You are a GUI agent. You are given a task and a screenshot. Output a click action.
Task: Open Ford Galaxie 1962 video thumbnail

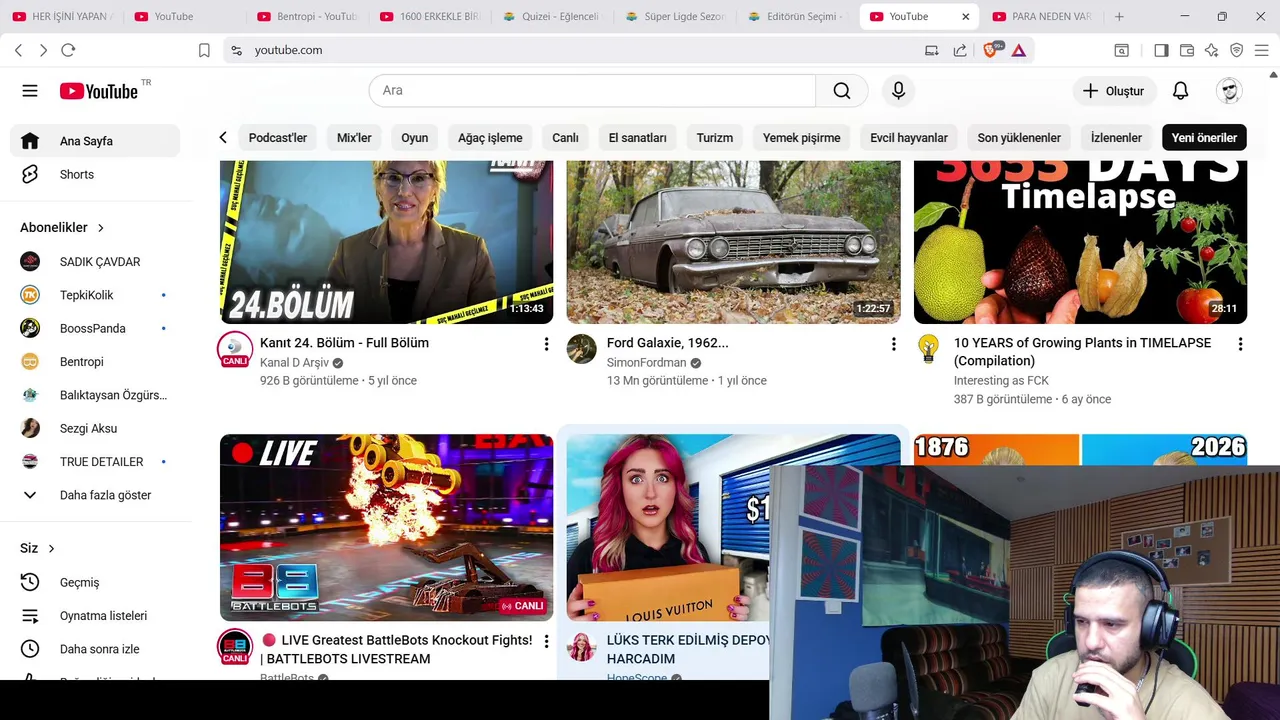[x=733, y=241]
